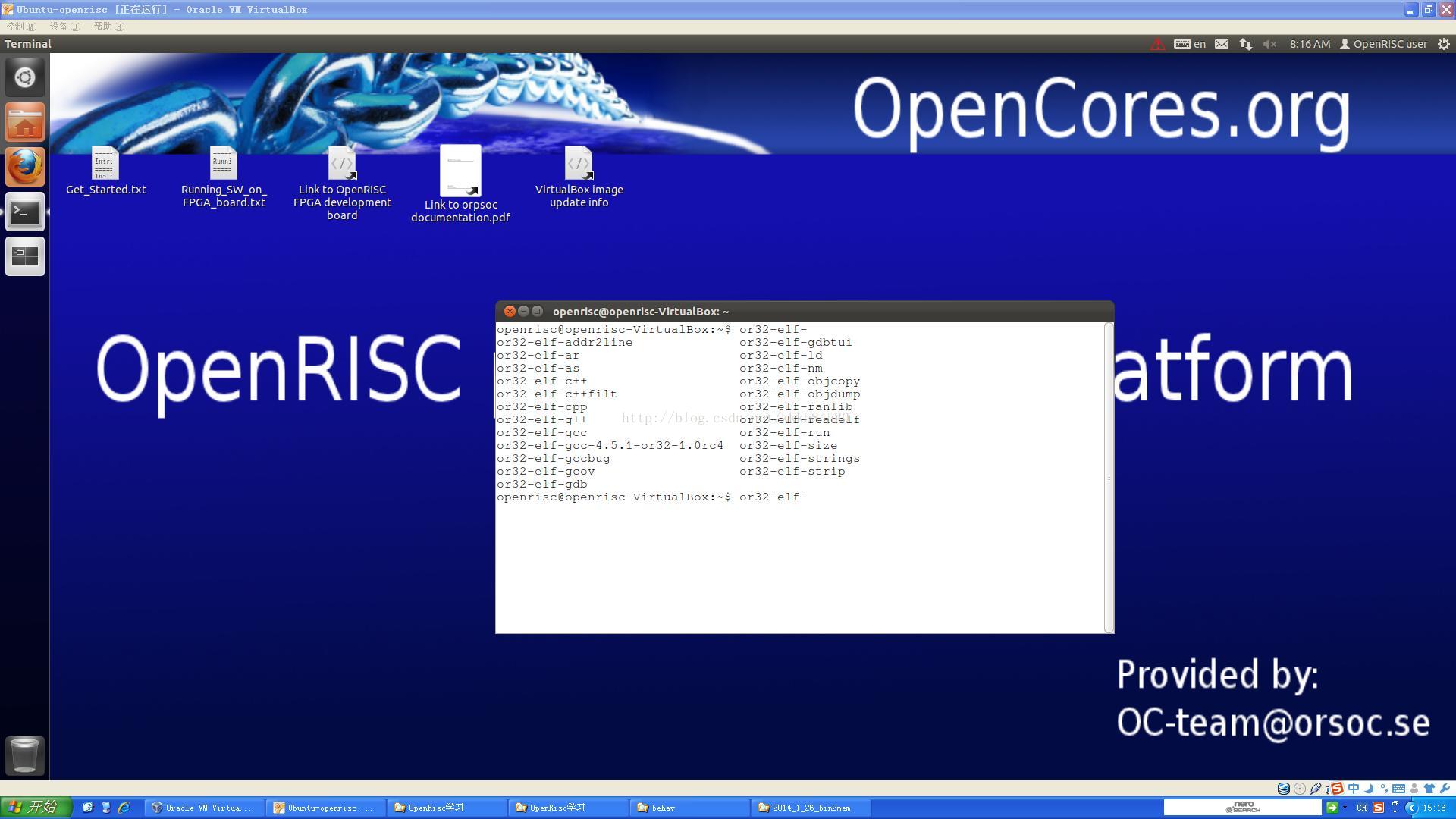Open the Sogou skin shirt icon

[x=1429, y=789]
